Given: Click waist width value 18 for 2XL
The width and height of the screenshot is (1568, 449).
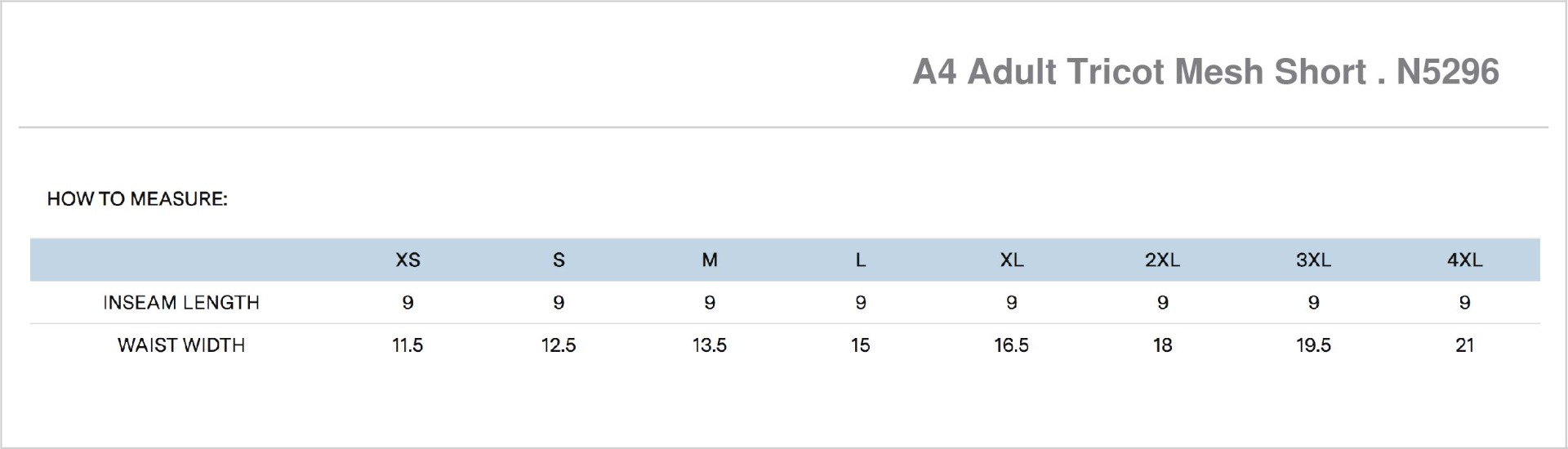Looking at the screenshot, I should tap(1162, 345).
